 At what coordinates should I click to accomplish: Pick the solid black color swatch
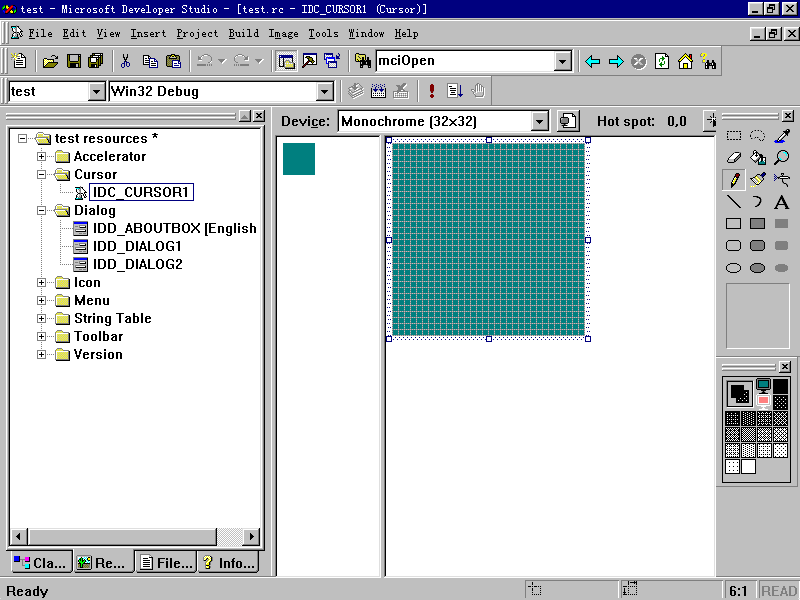[x=780, y=386]
